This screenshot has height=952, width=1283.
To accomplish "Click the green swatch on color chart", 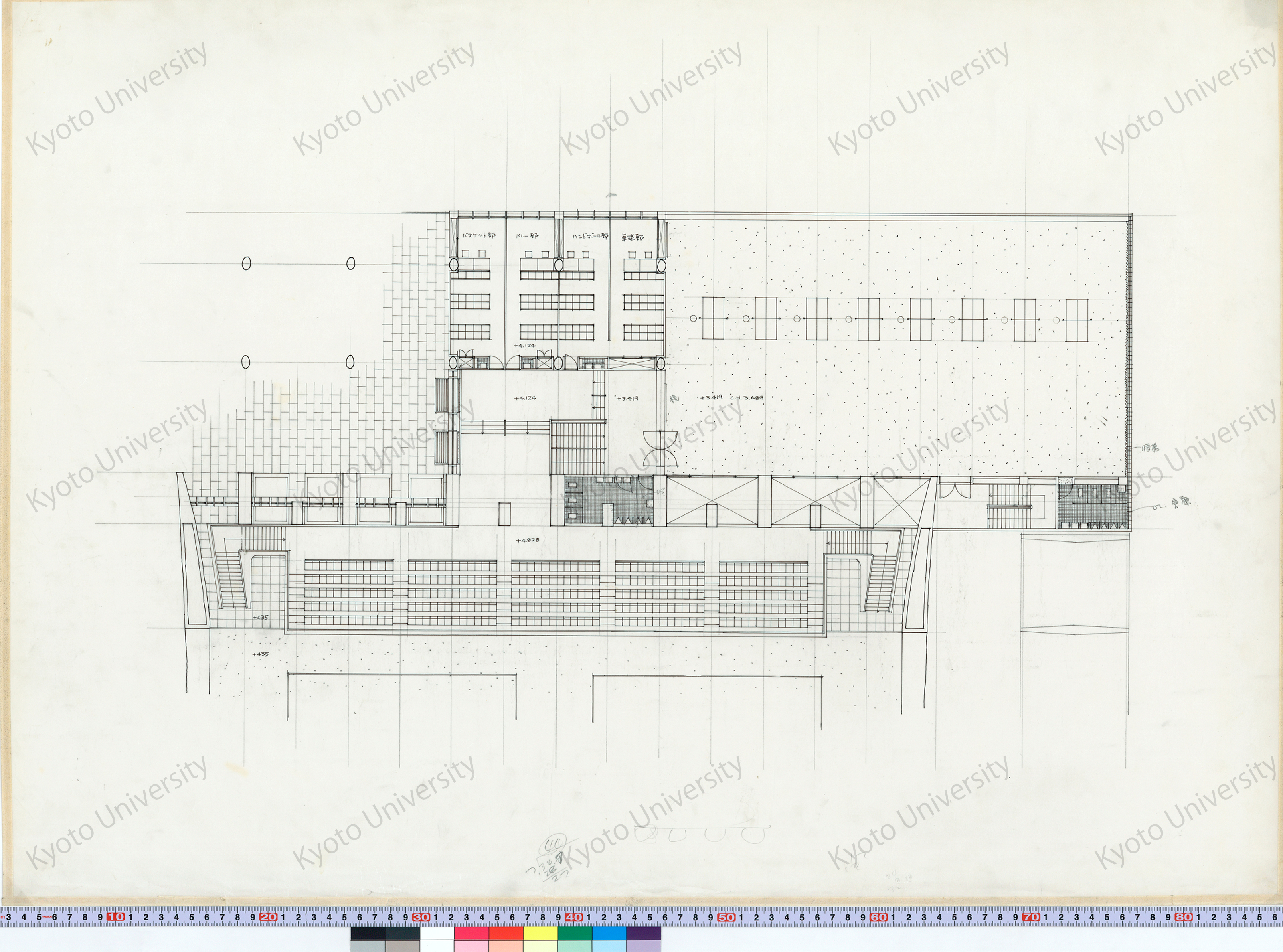I will tap(575, 933).
